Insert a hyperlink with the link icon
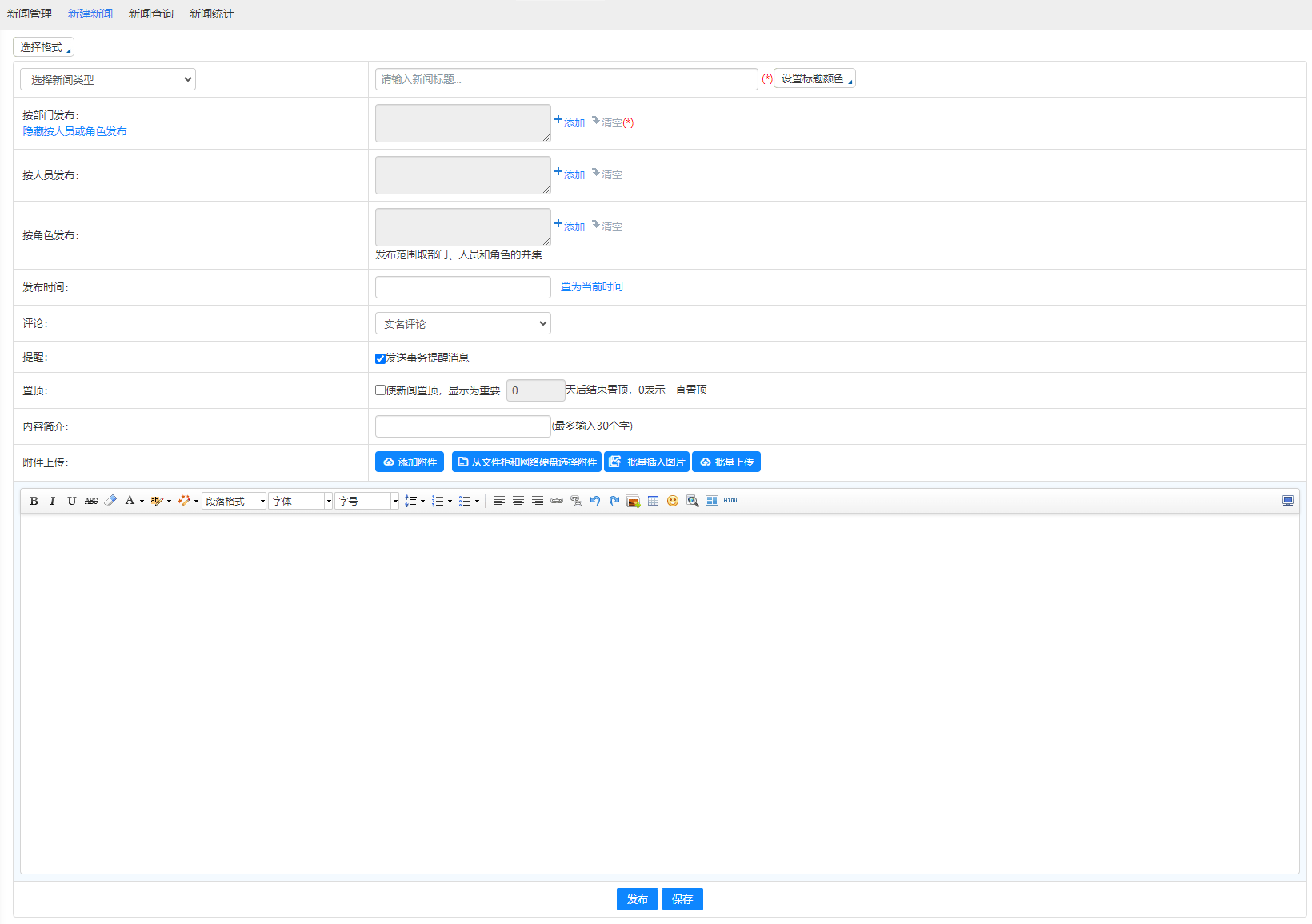Viewport: 1312px width, 924px height. coord(557,501)
